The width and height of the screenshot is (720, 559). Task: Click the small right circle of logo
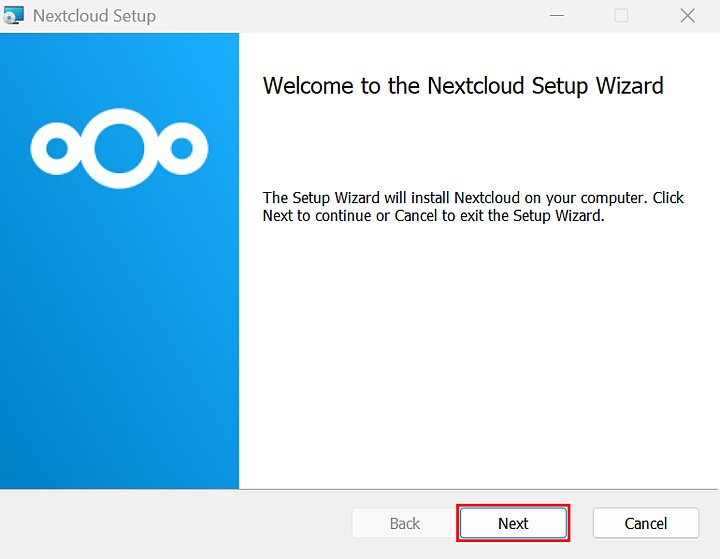tap(181, 149)
